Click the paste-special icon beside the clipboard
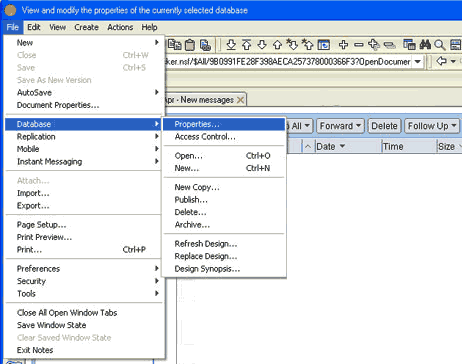The height and width of the screenshot is (364, 462). click(205, 45)
